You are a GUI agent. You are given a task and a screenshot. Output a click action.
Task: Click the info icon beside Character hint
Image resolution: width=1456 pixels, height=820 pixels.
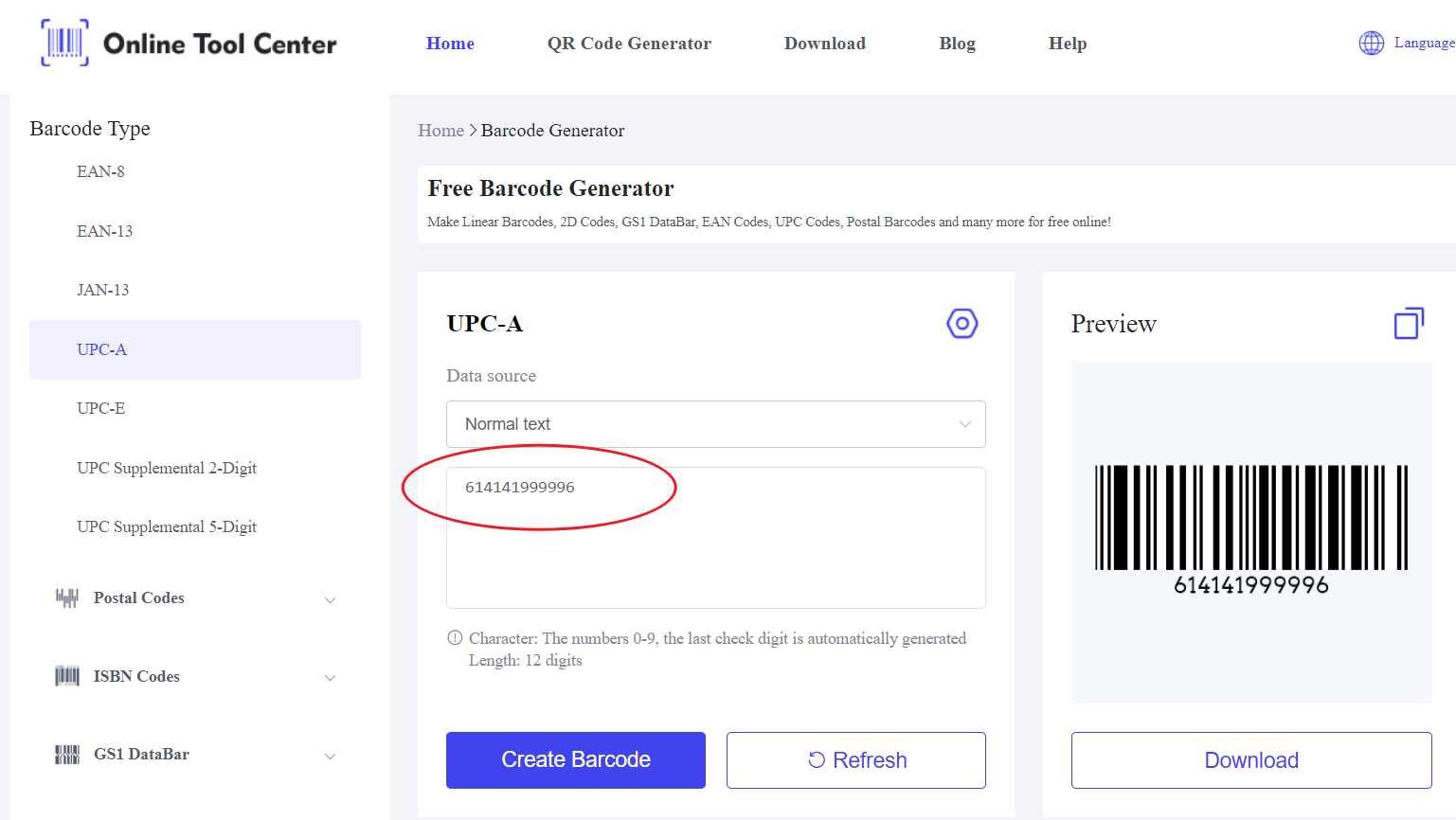(455, 638)
